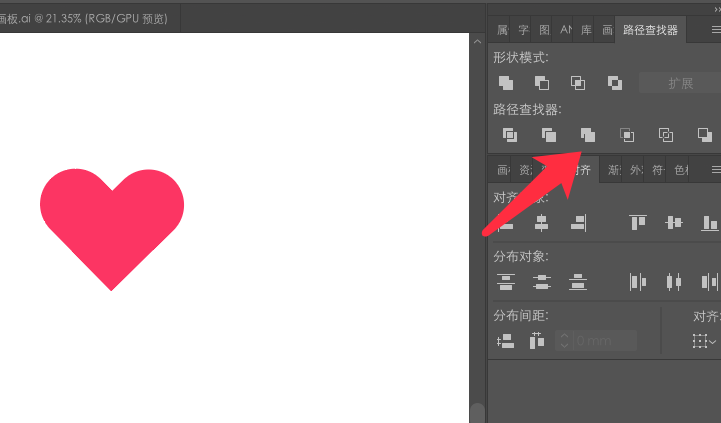Screen dimensions: 721x423
Task: Click the Crop pathfinder icon
Action: coord(627,135)
